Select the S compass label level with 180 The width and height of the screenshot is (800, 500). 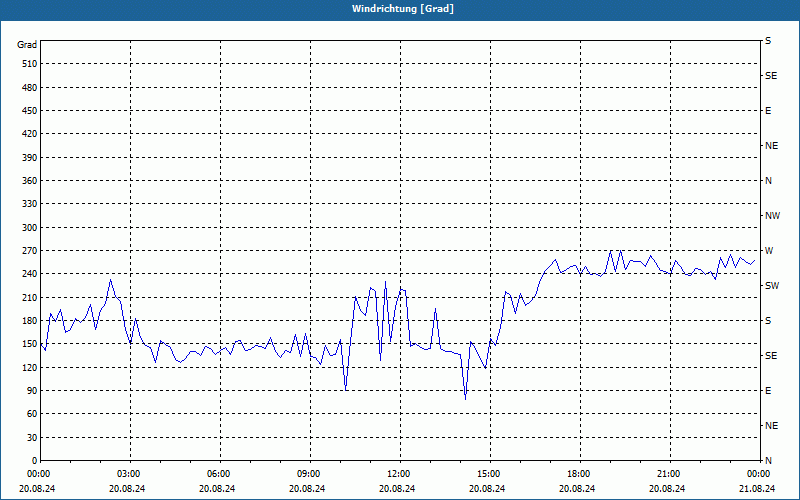[x=768, y=321]
